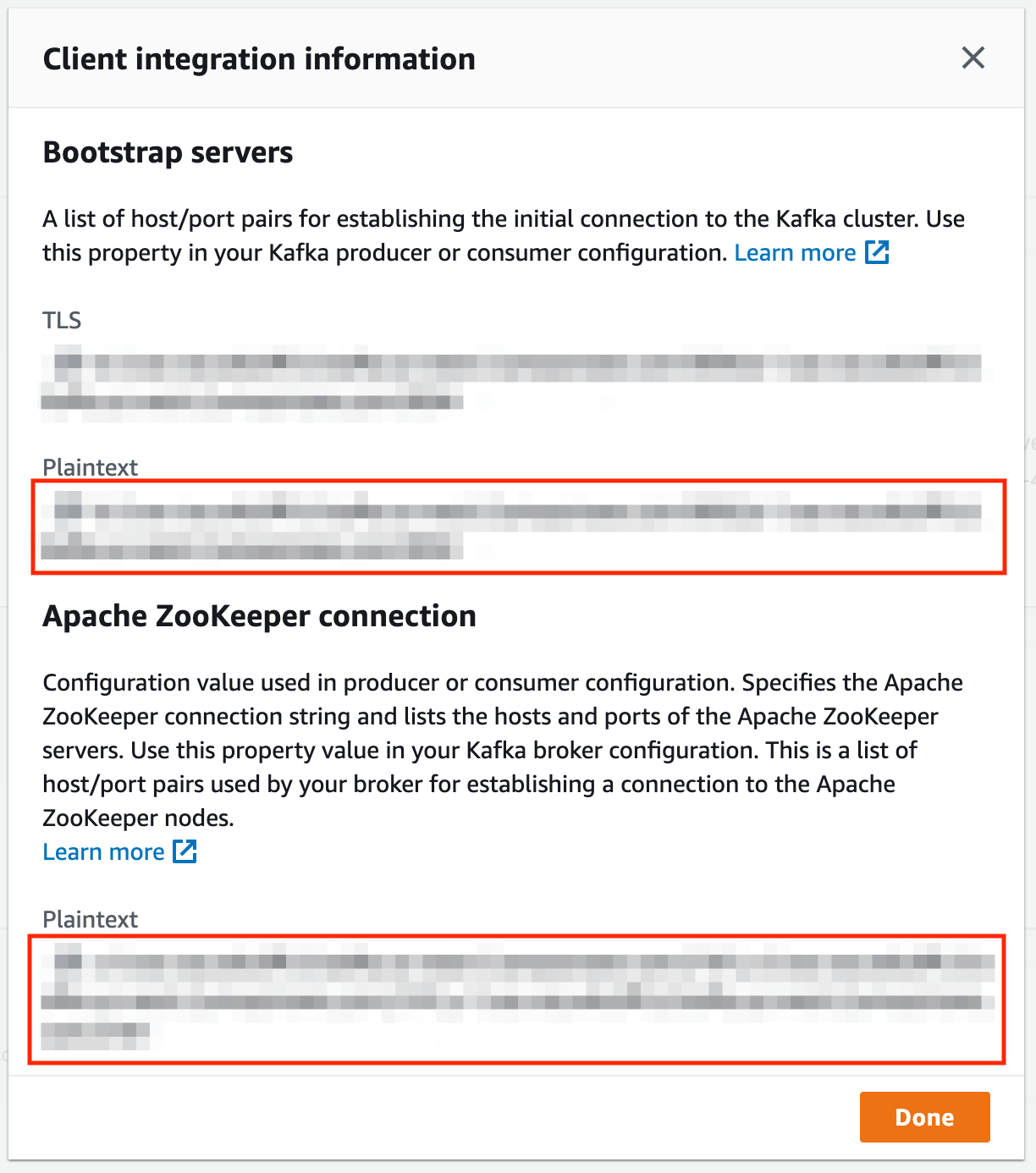Click the Apache ZooKeeper connection heading

259,616
